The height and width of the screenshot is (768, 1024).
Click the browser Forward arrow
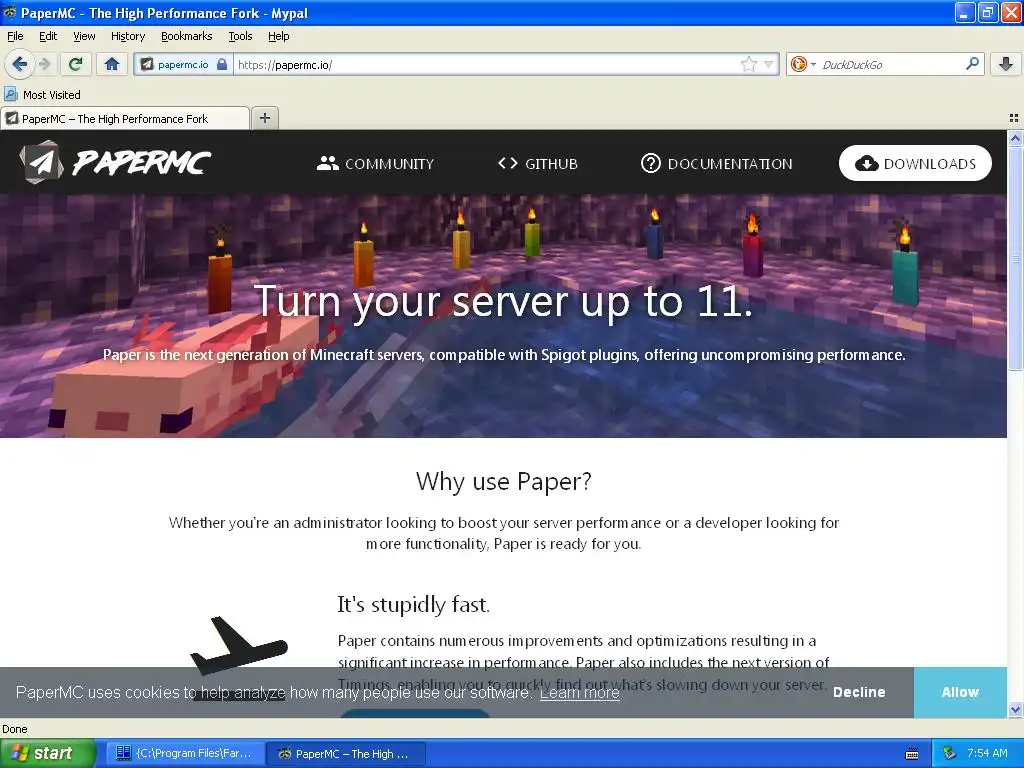pyautogui.click(x=44, y=64)
